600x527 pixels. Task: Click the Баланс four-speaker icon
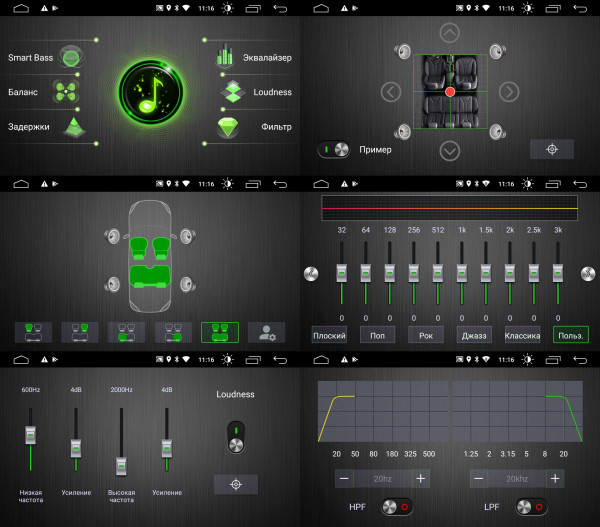tap(66, 92)
